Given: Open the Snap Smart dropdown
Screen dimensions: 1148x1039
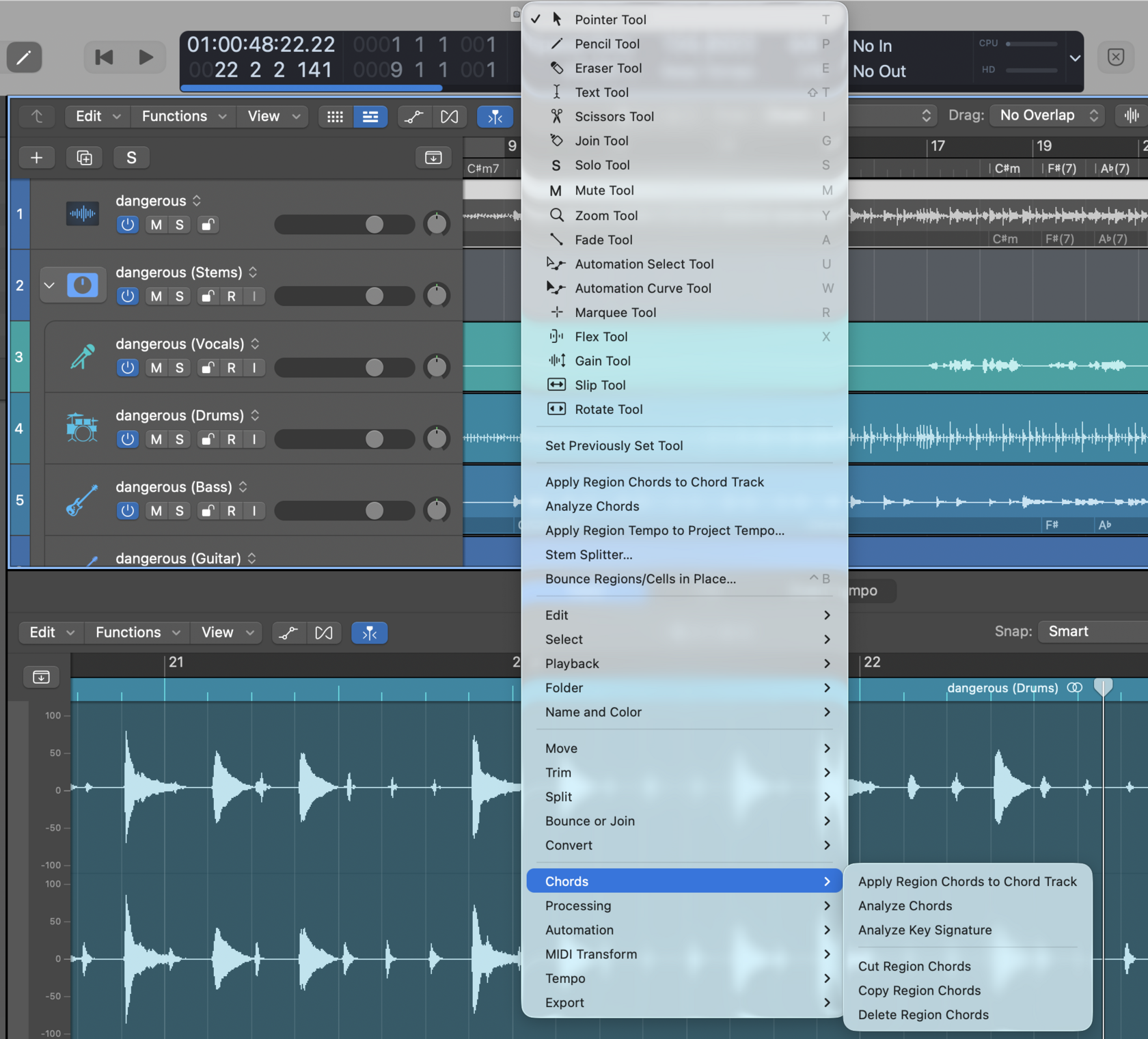Looking at the screenshot, I should click(x=1092, y=632).
